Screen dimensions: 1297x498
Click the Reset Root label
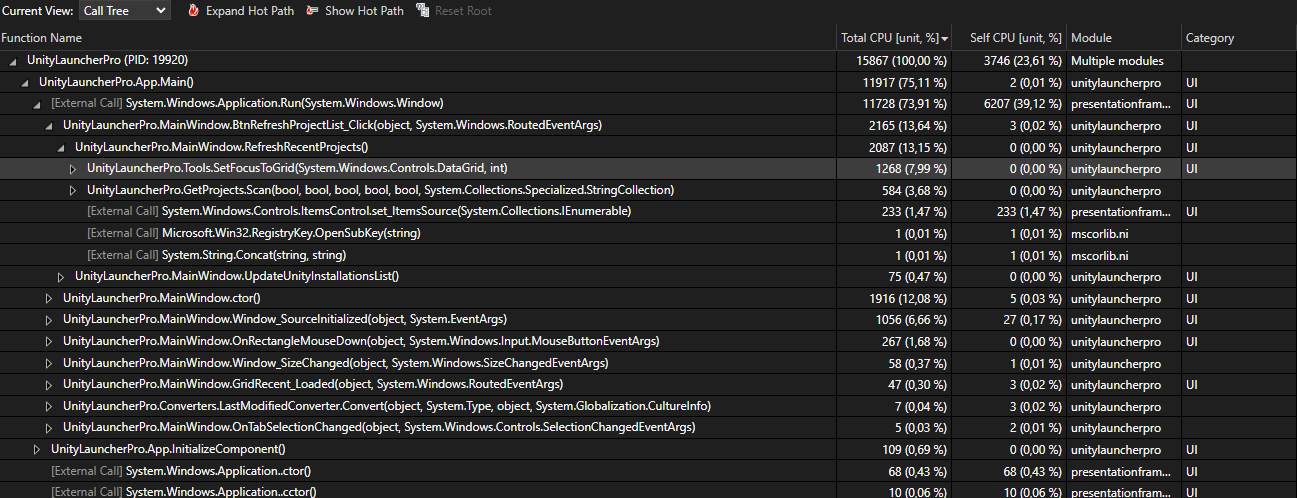463,11
